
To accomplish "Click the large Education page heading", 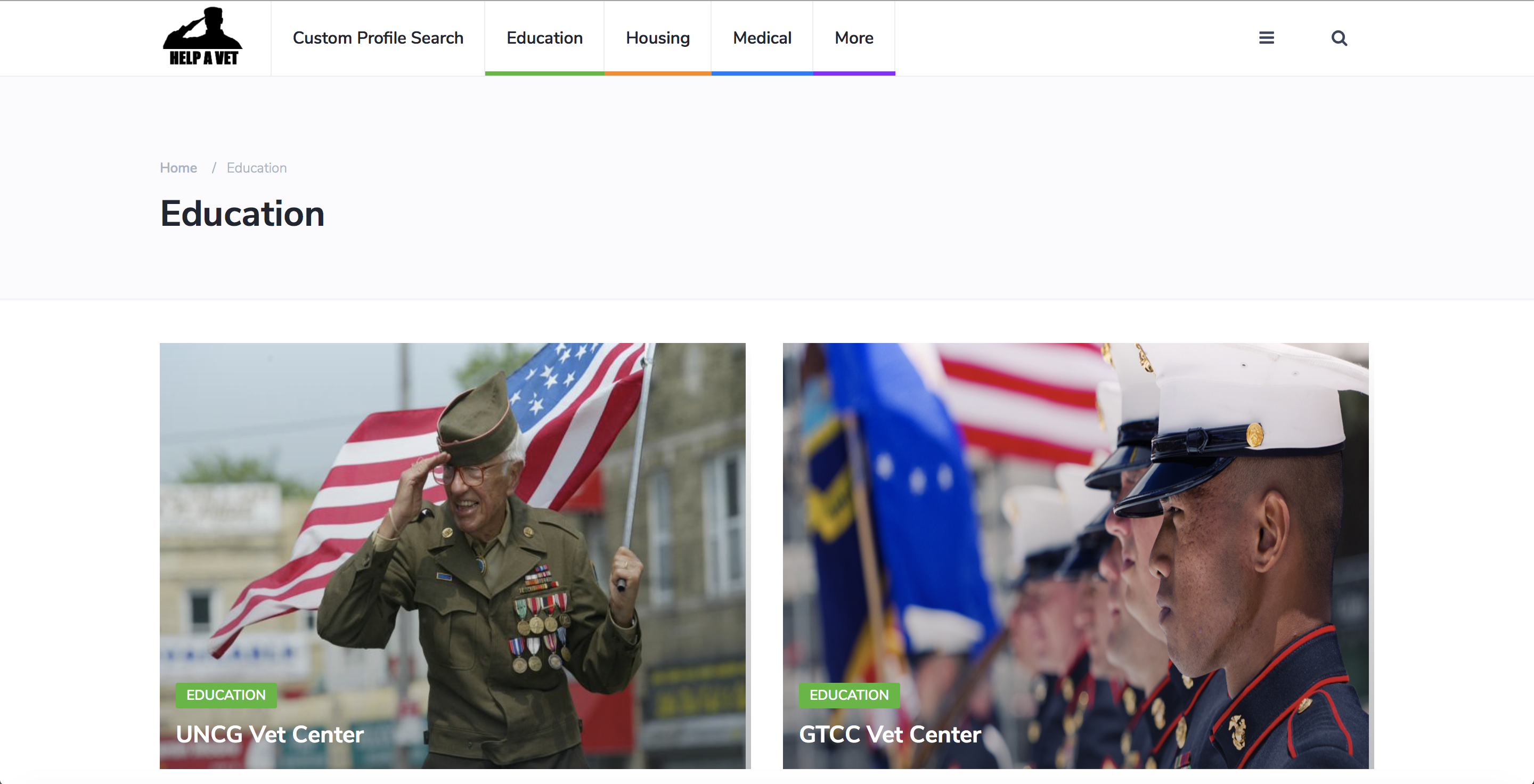I will [242, 214].
